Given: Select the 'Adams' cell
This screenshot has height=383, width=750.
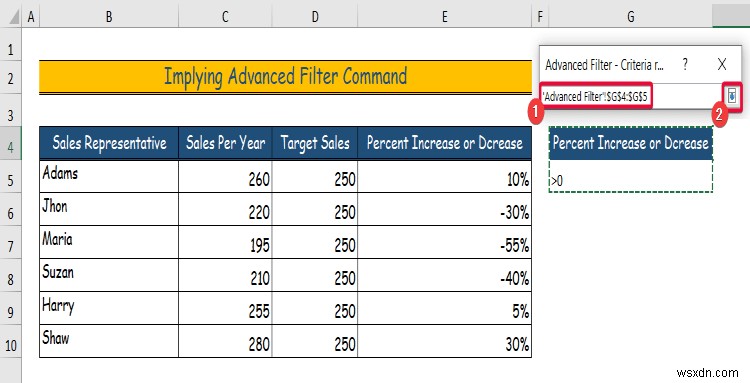Looking at the screenshot, I should [x=109, y=176].
